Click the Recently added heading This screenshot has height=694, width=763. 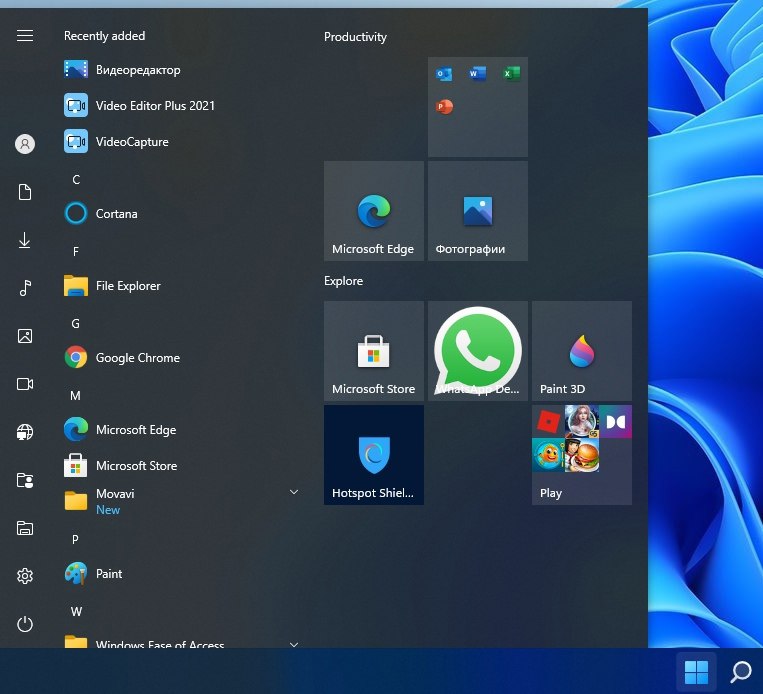pos(105,36)
